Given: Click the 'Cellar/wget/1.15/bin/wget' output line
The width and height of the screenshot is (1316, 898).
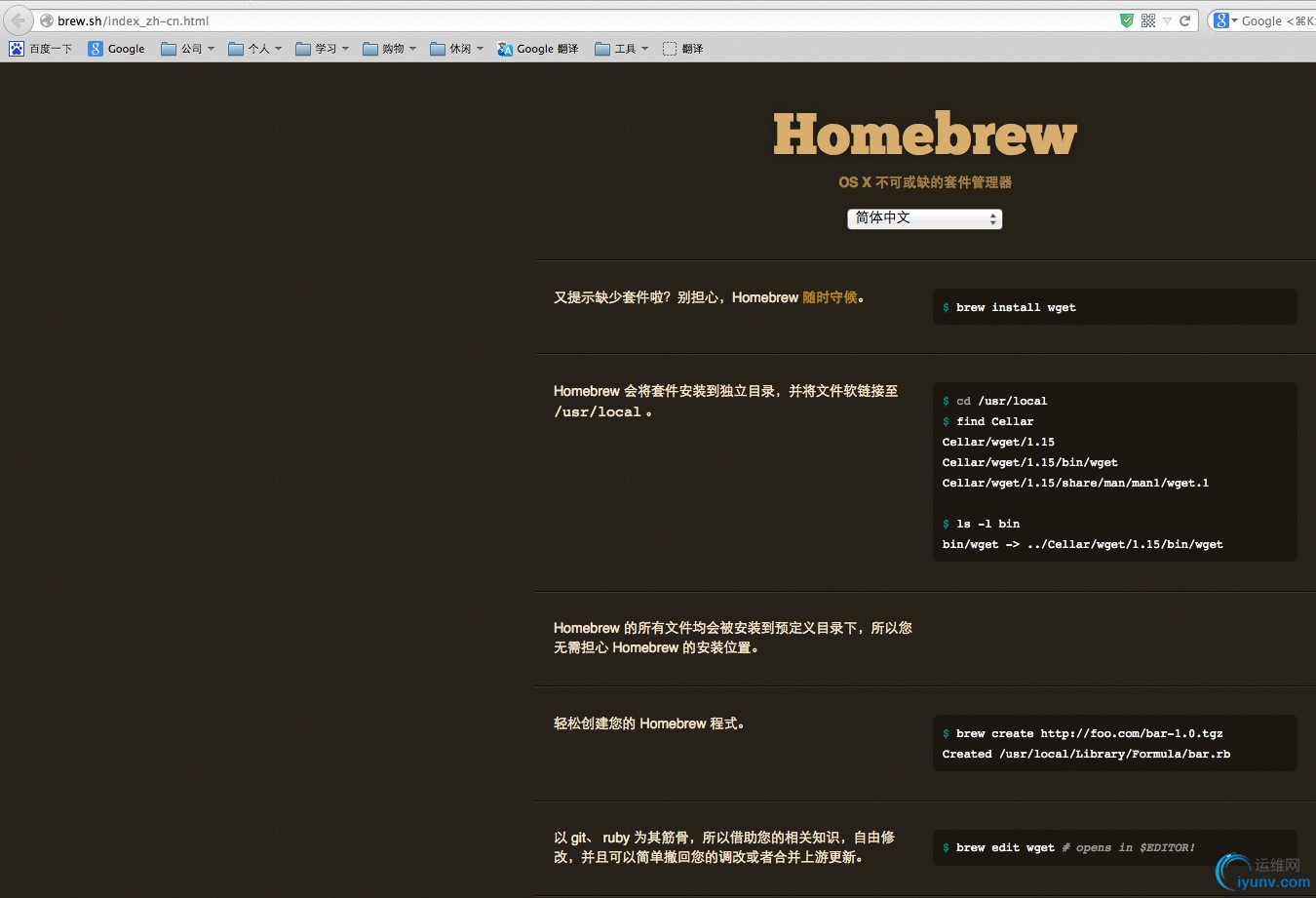Looking at the screenshot, I should 1029,462.
